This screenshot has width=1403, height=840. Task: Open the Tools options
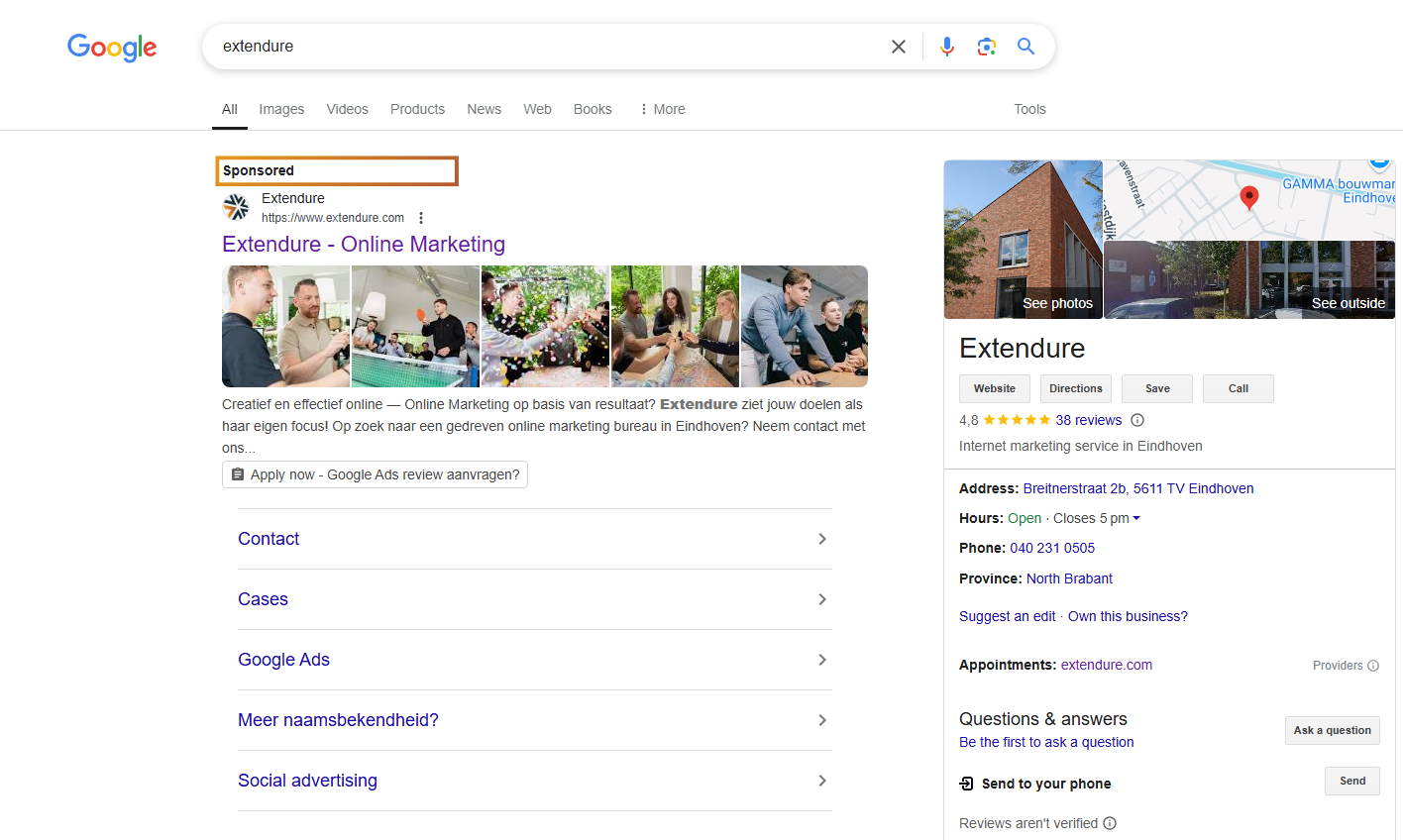(x=1029, y=109)
